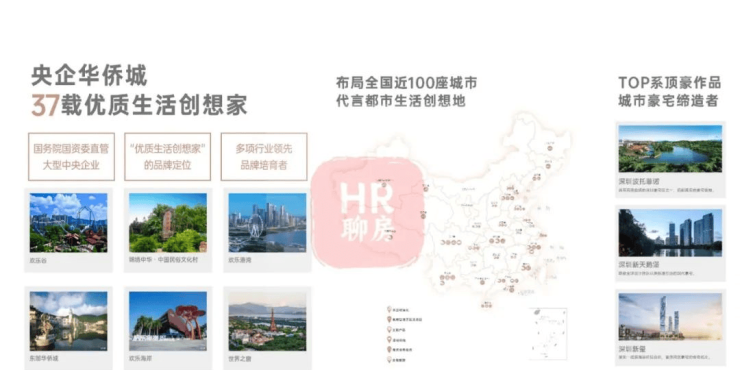Click the 优质生活创想家的品牌定位 box

[x=168, y=157]
